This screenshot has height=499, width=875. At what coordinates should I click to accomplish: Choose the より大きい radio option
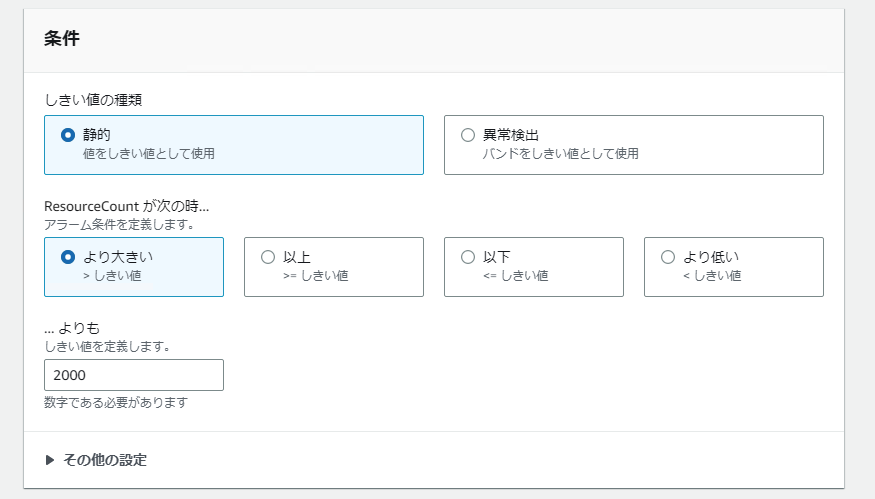(68, 257)
